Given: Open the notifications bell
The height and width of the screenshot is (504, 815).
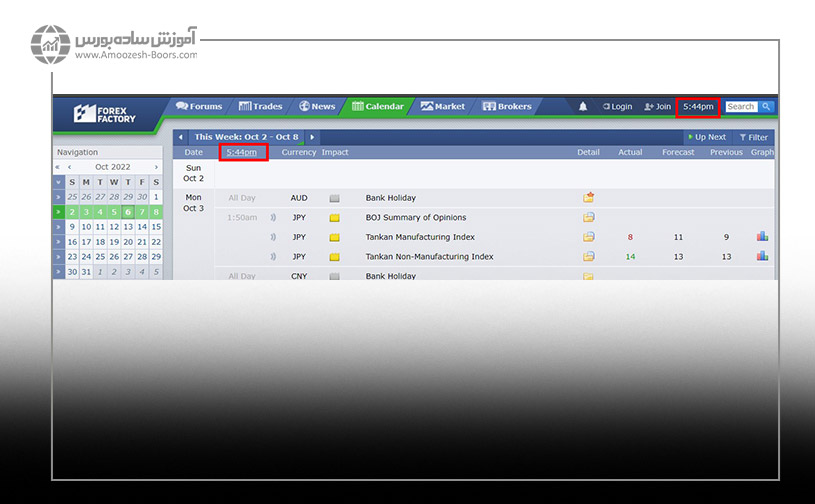Looking at the screenshot, I should pos(583,107).
